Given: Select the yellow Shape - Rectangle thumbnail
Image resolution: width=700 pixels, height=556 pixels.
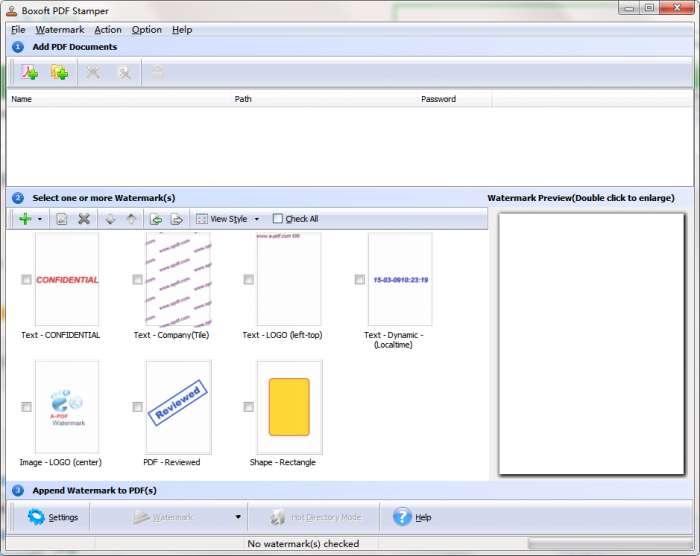Looking at the screenshot, I should 289,407.
